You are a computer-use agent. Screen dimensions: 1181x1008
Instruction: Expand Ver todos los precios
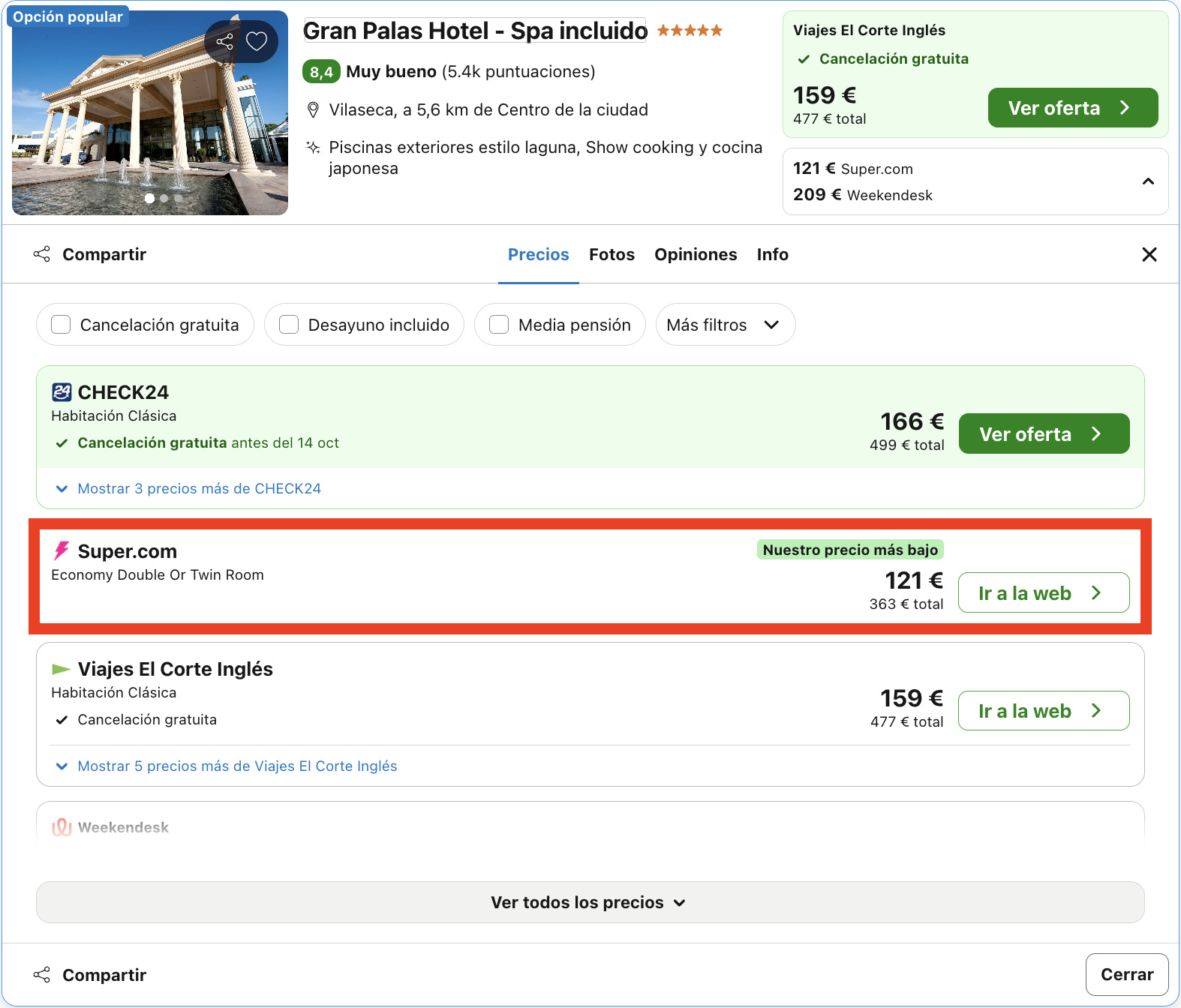pyautogui.click(x=590, y=902)
